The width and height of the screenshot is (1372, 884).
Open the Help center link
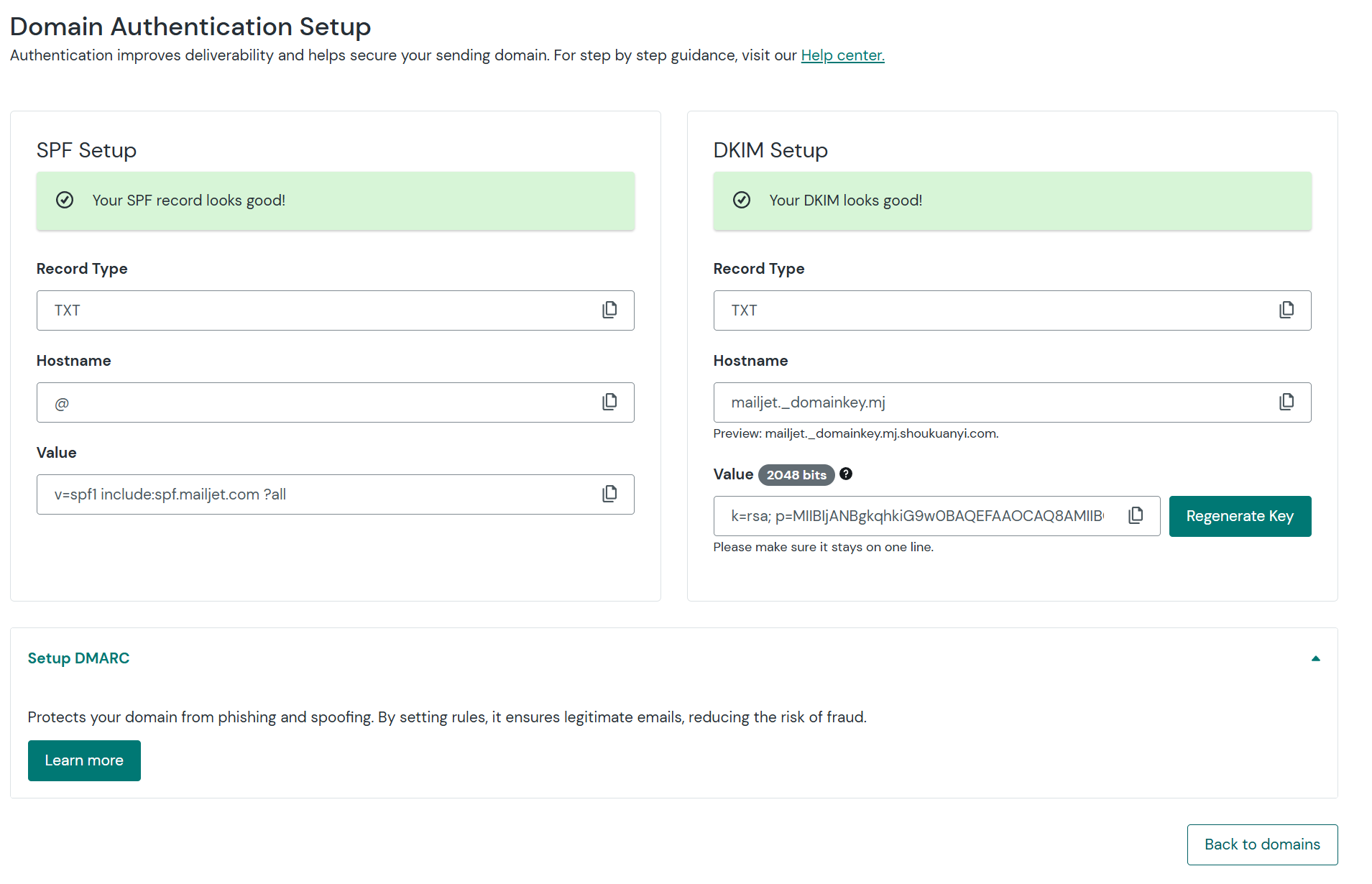pos(842,55)
